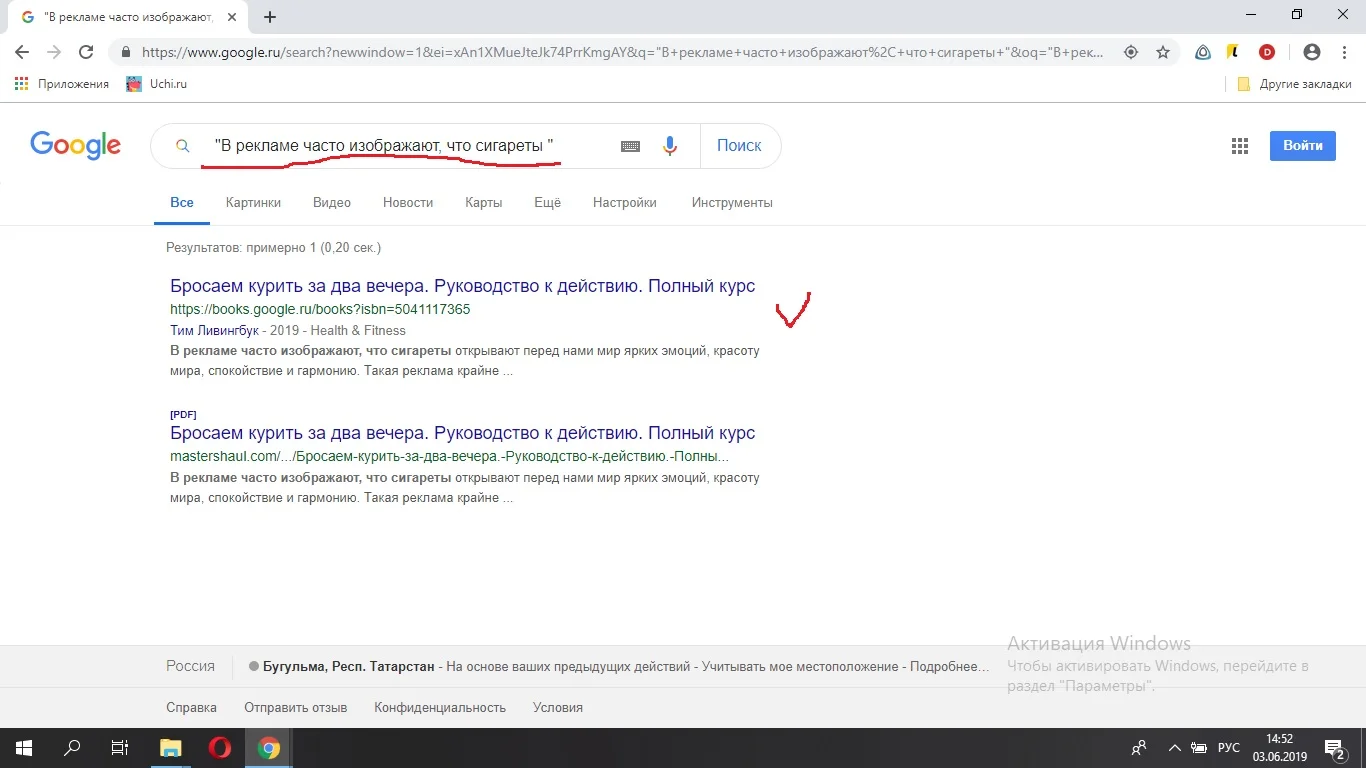Click the browser address bar URL
1366x768 pixels.
coord(623,52)
